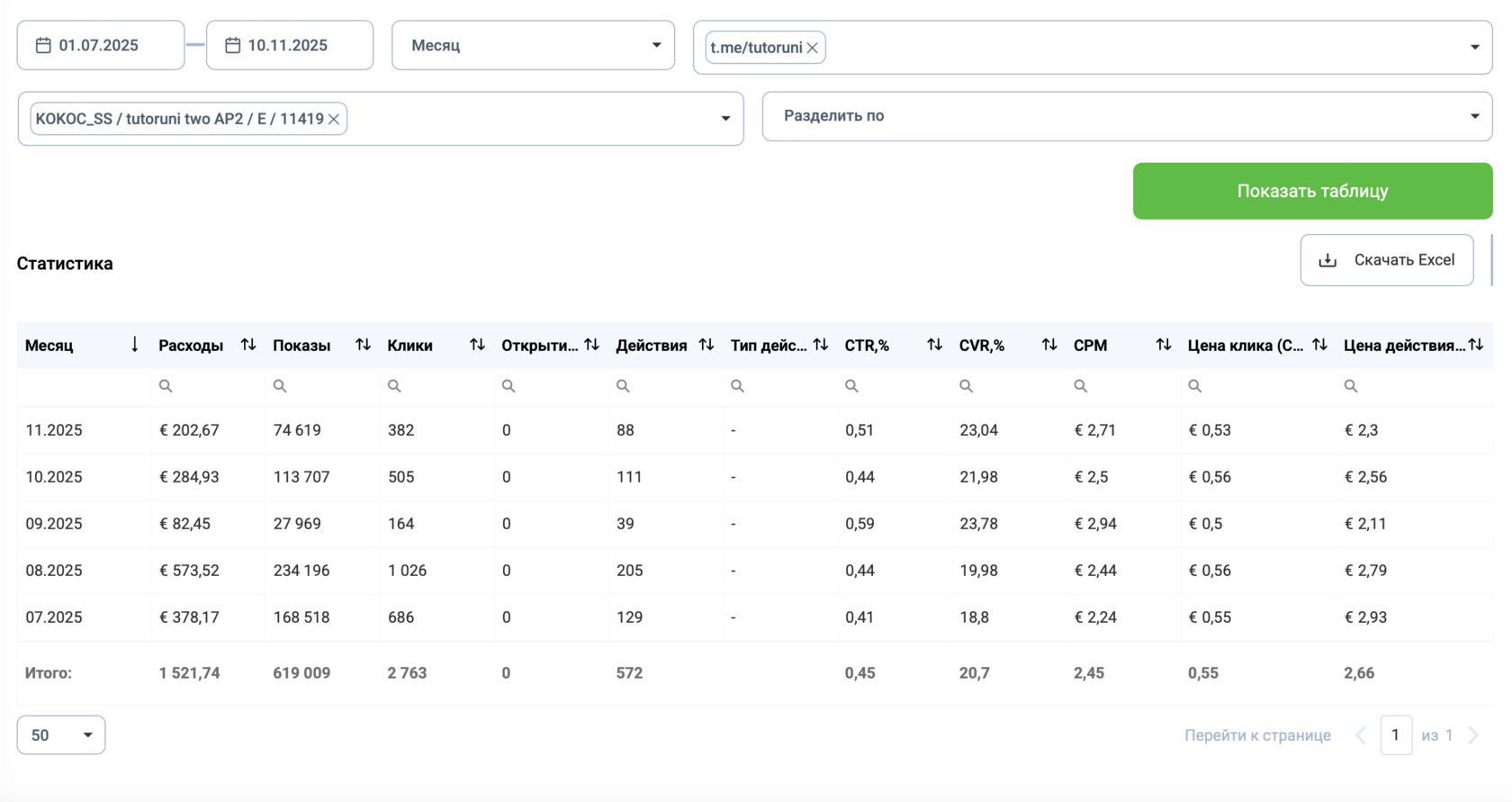
Task: Toggle Месяц column descending arrow
Action: [134, 345]
